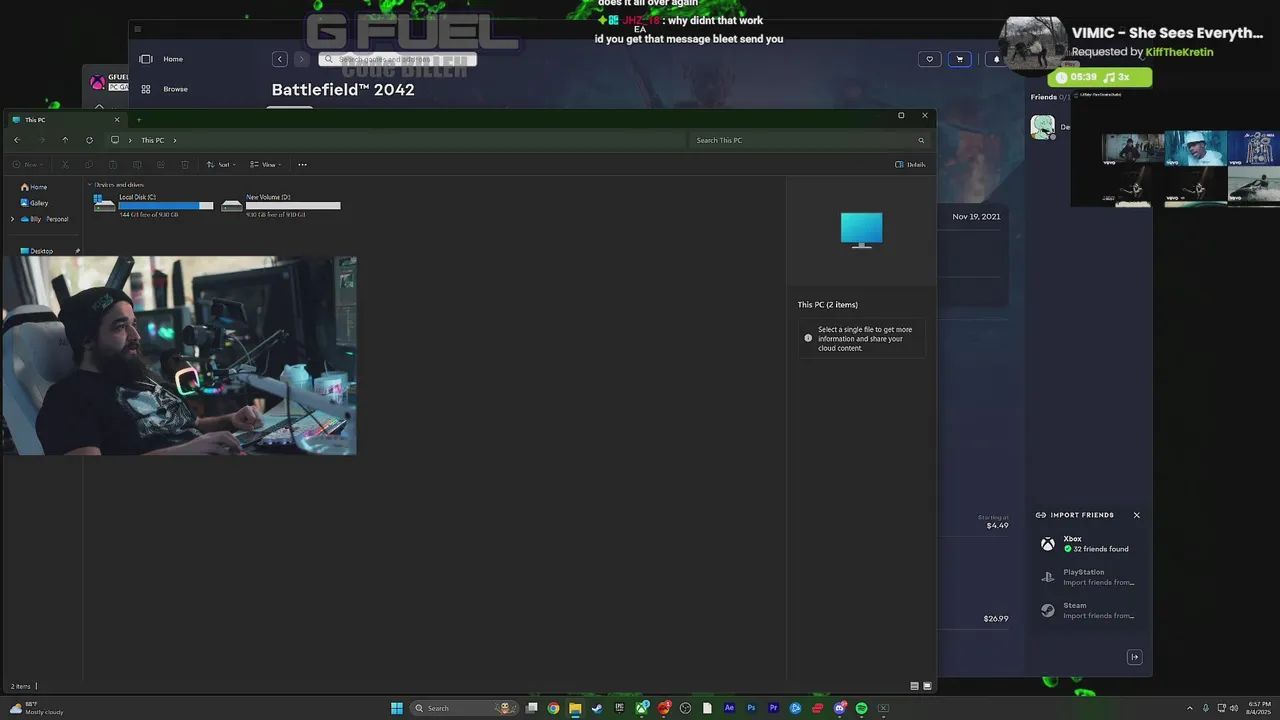Click the Rename toolbar icon
Image resolution: width=1280 pixels, height=720 pixels.
pos(137,165)
